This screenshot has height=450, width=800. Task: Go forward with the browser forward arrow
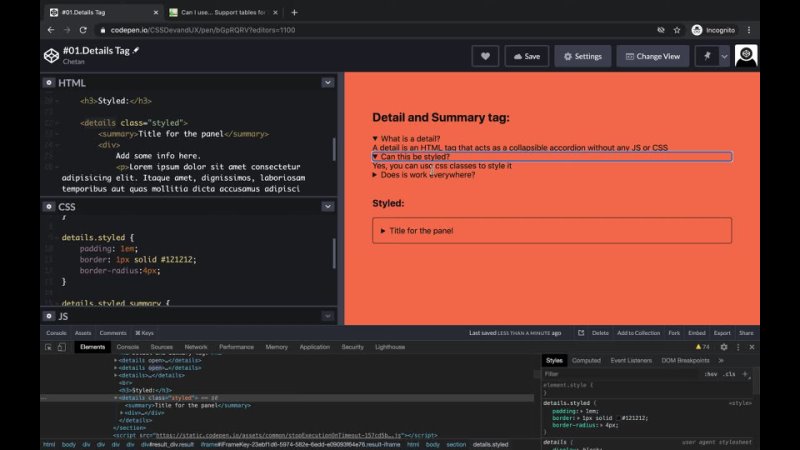[x=67, y=30]
